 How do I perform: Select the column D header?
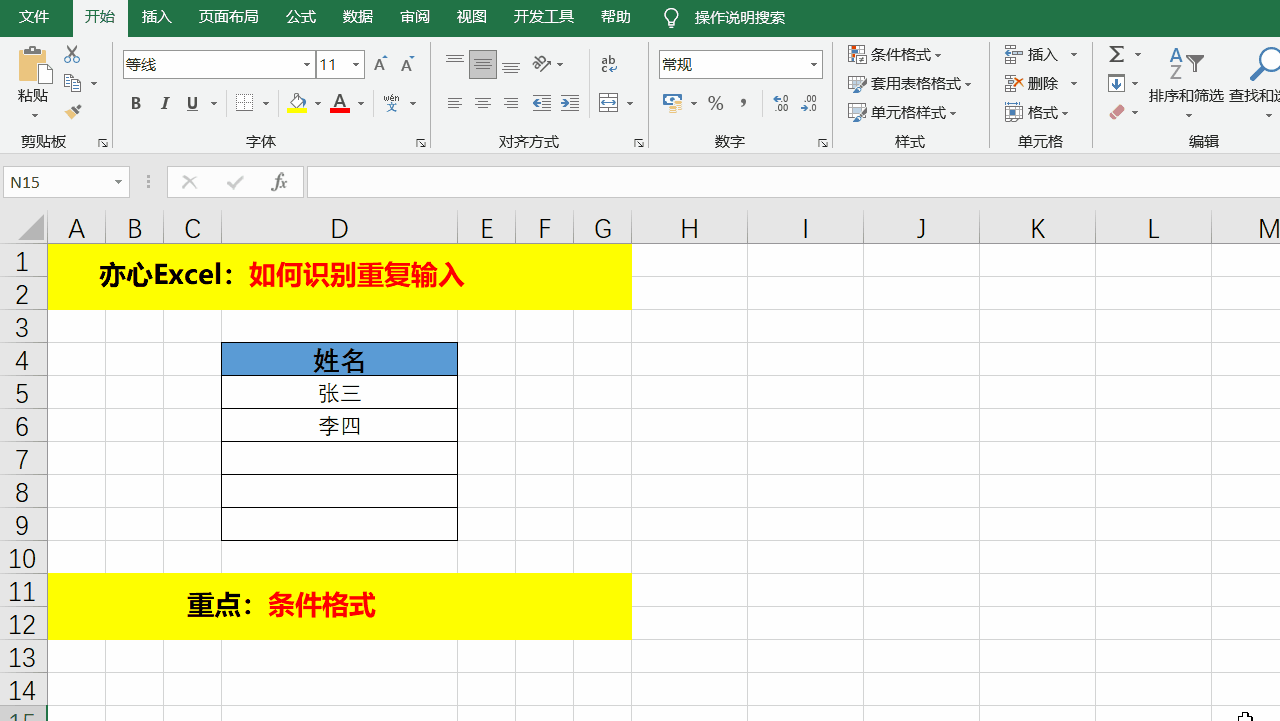pos(339,229)
